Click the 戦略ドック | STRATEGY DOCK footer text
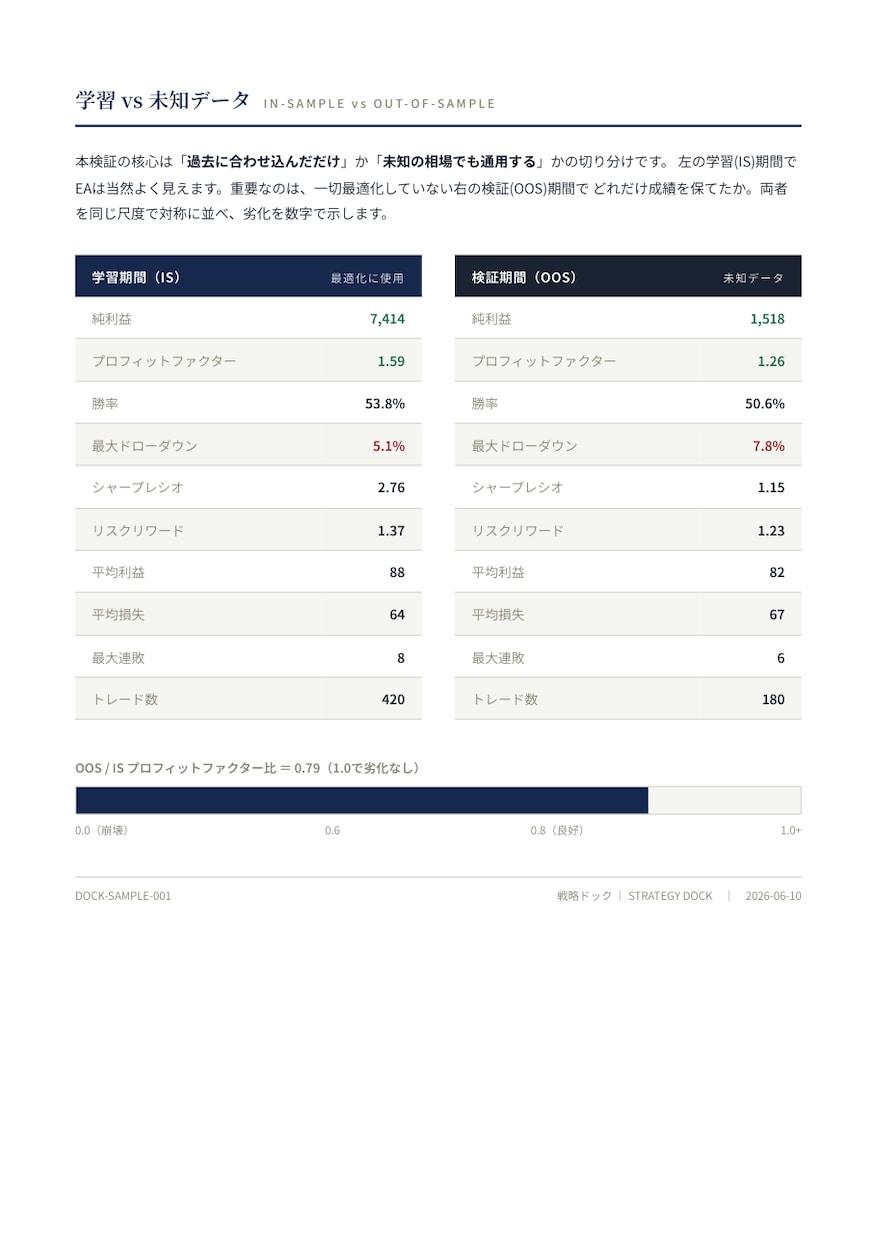 pyautogui.click(x=635, y=895)
